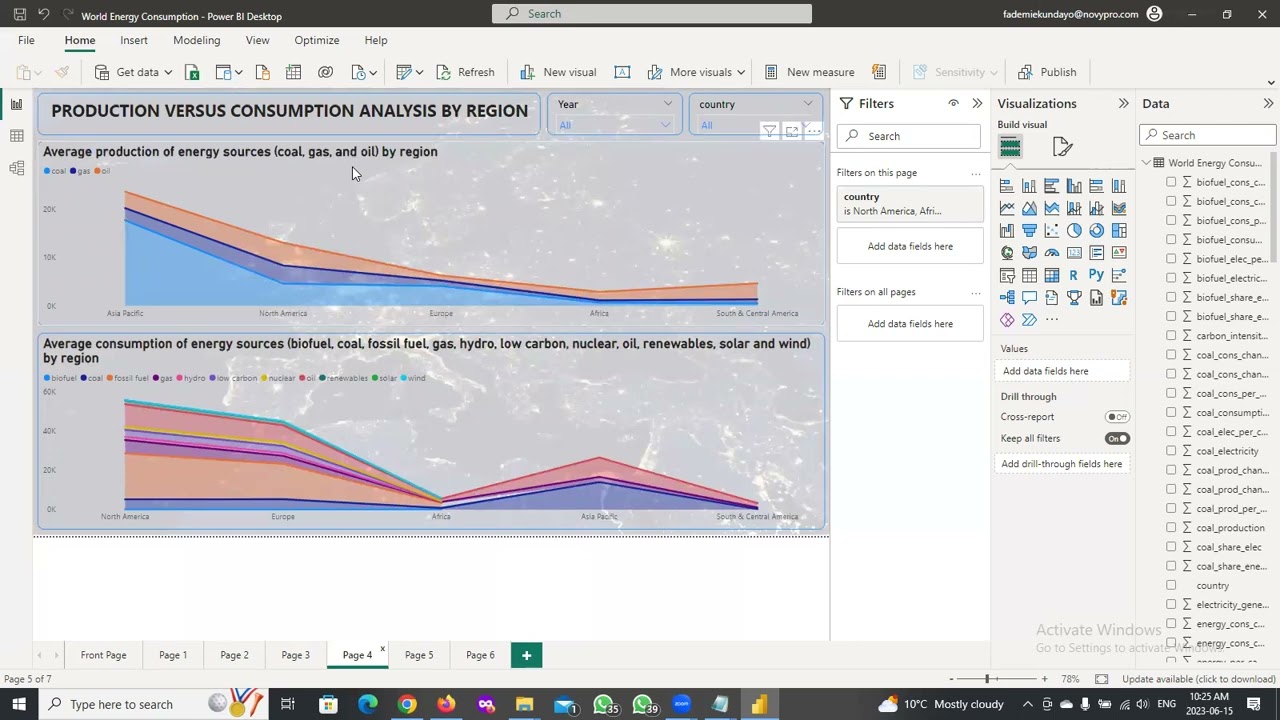
Task: Select the R script visual icon
Action: 1074,275
